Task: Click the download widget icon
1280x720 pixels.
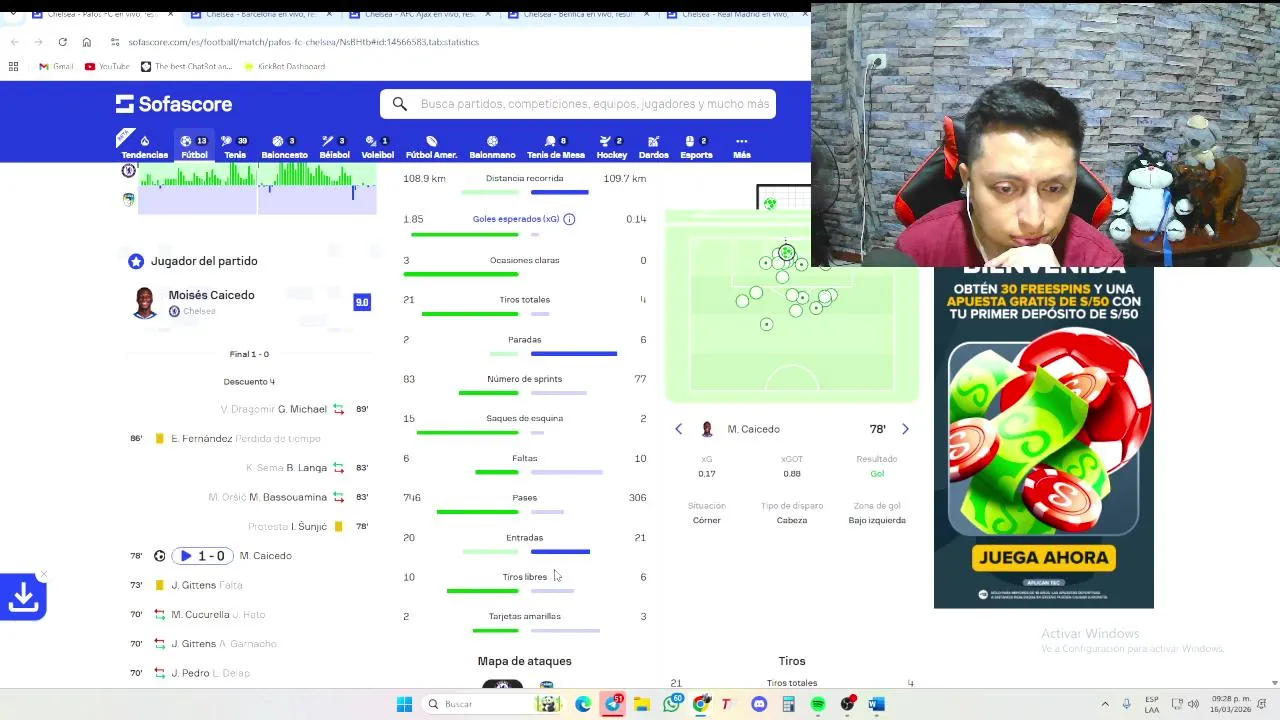Action: pos(23,597)
